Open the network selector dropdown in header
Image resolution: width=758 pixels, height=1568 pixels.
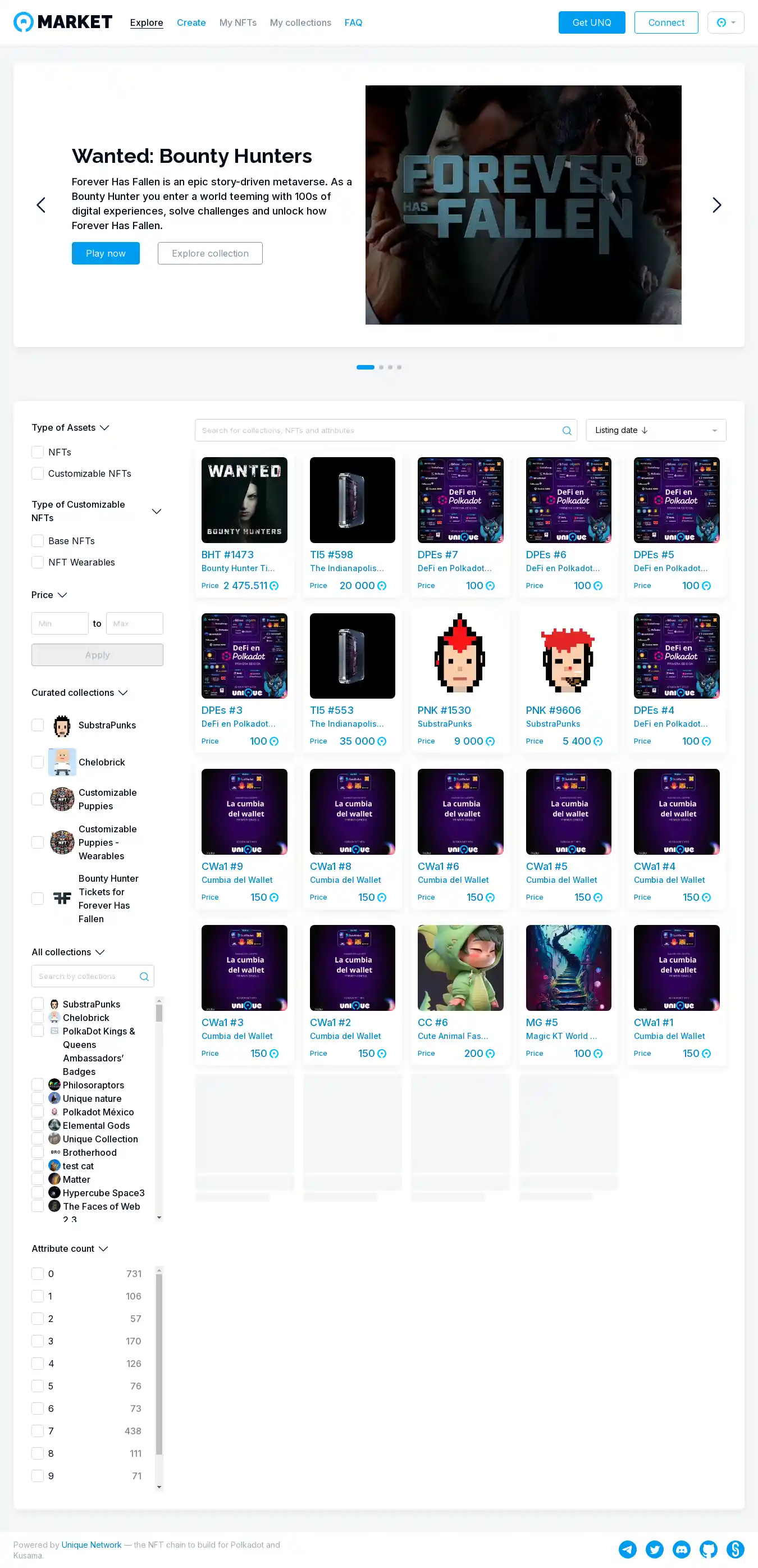click(x=725, y=22)
